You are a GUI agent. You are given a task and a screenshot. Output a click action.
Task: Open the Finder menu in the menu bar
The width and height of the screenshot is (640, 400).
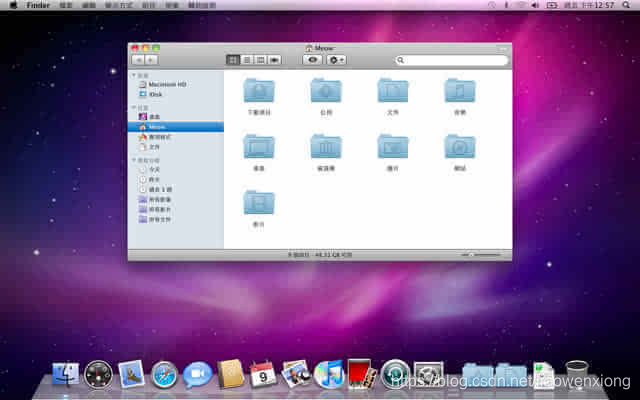[38, 5]
